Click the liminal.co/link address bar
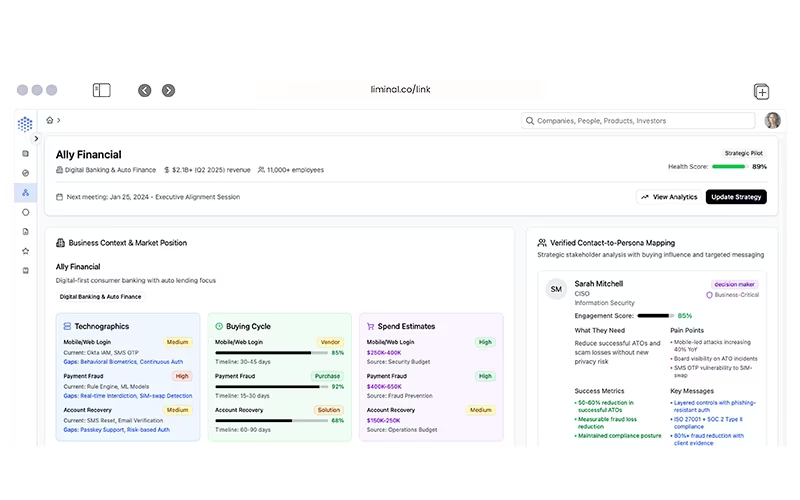This screenshot has height=500, width=800. pyautogui.click(x=401, y=89)
